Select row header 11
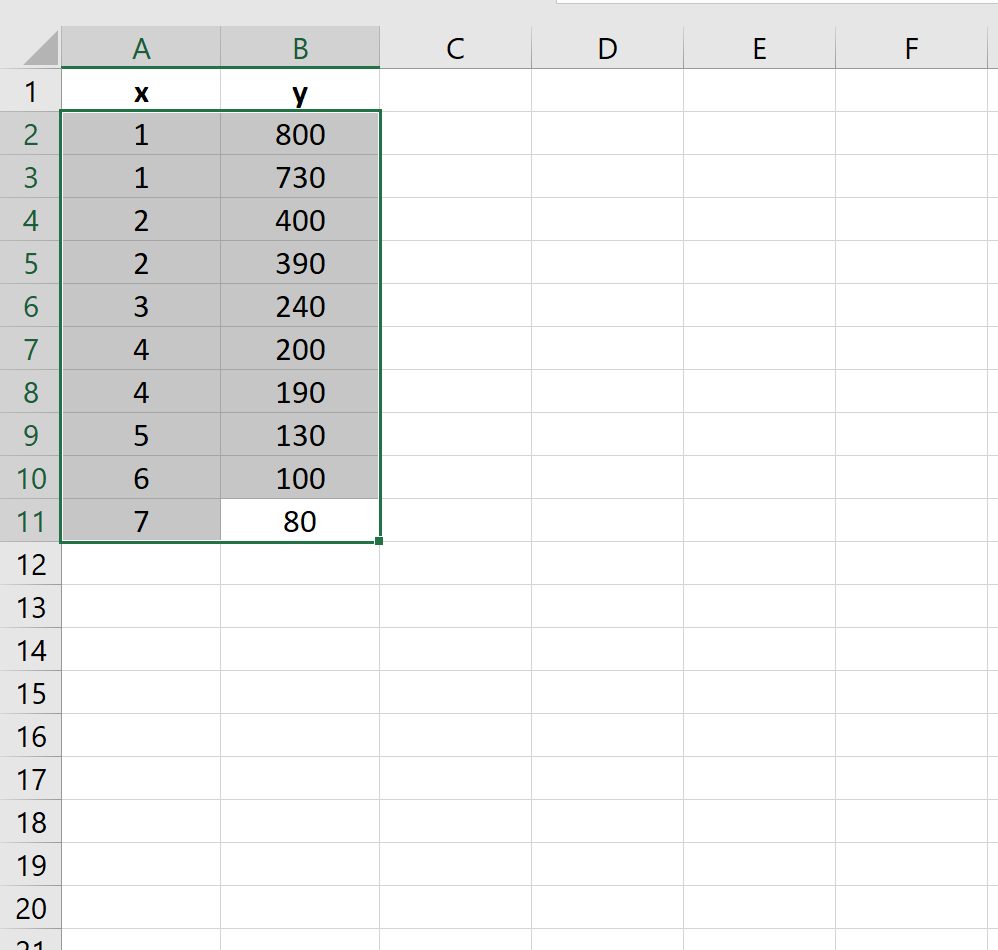This screenshot has width=998, height=950. click(x=31, y=520)
